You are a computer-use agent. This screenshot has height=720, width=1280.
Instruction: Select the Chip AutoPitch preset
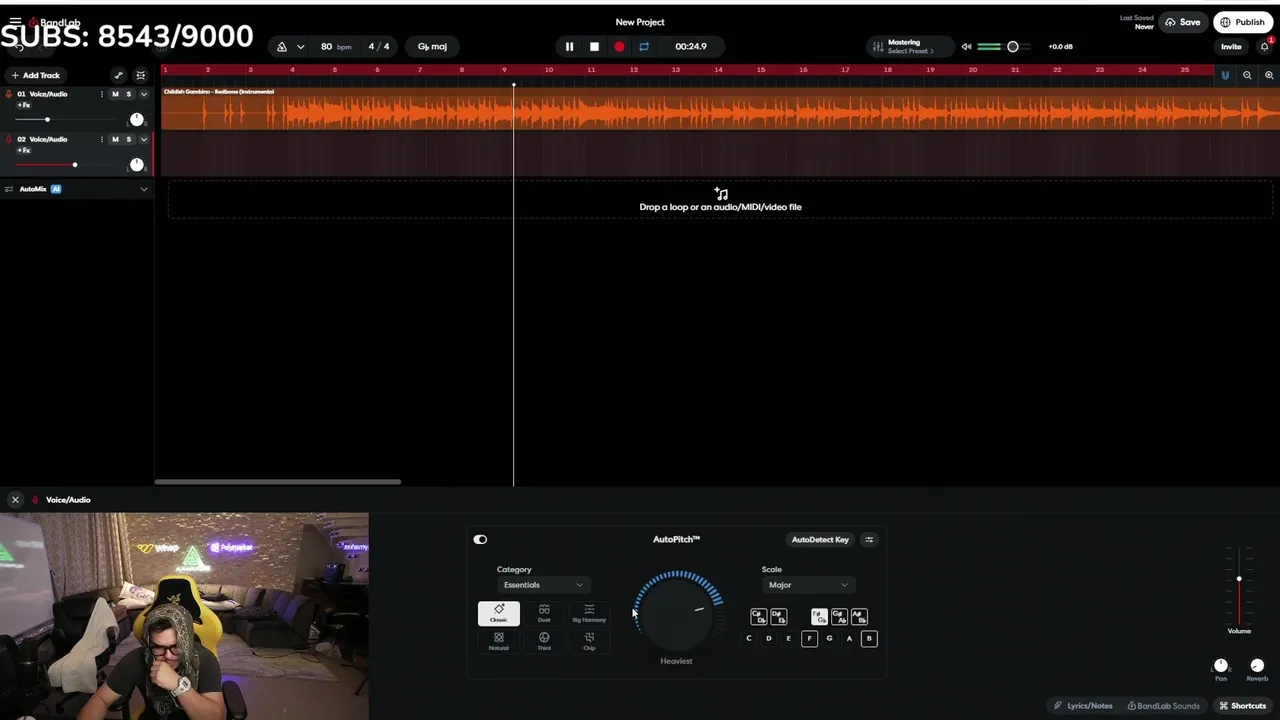point(589,641)
